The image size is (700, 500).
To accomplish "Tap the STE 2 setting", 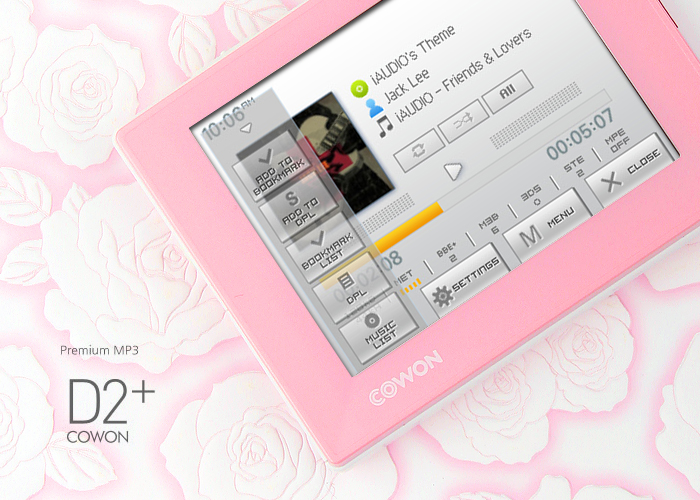I will click(x=575, y=167).
